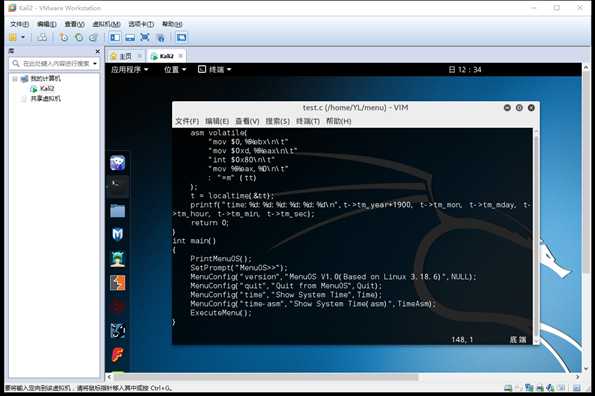Close the Kali2 tab
The height and width of the screenshot is (396, 595).
[181, 56]
